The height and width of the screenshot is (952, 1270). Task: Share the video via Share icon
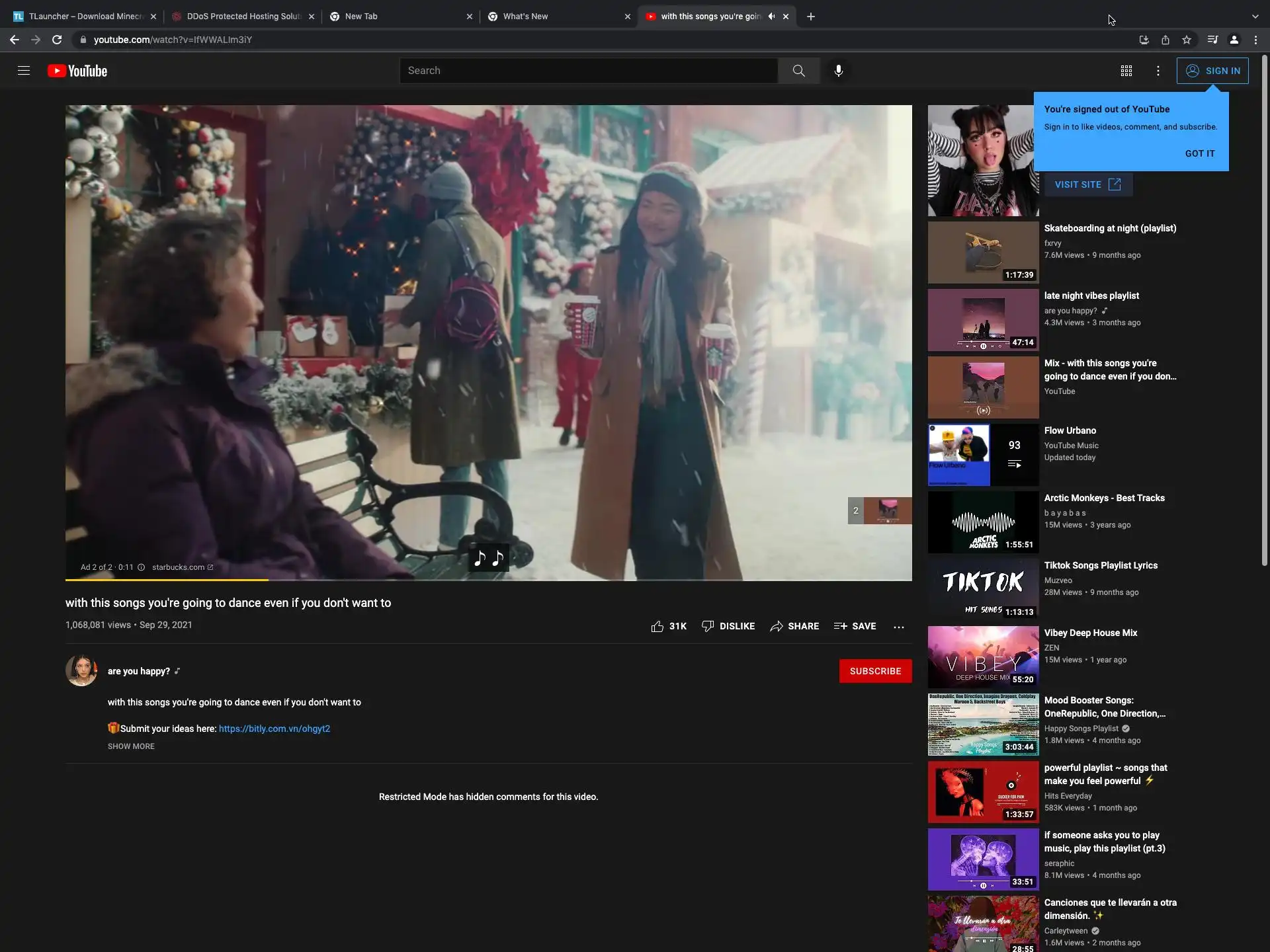click(794, 626)
